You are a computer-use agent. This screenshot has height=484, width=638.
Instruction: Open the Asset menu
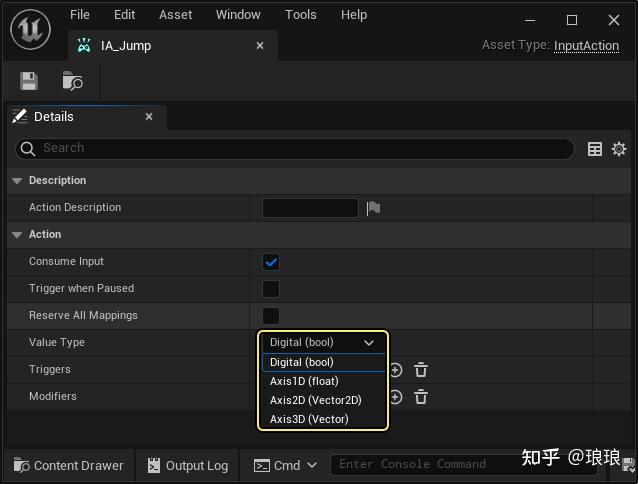[175, 15]
